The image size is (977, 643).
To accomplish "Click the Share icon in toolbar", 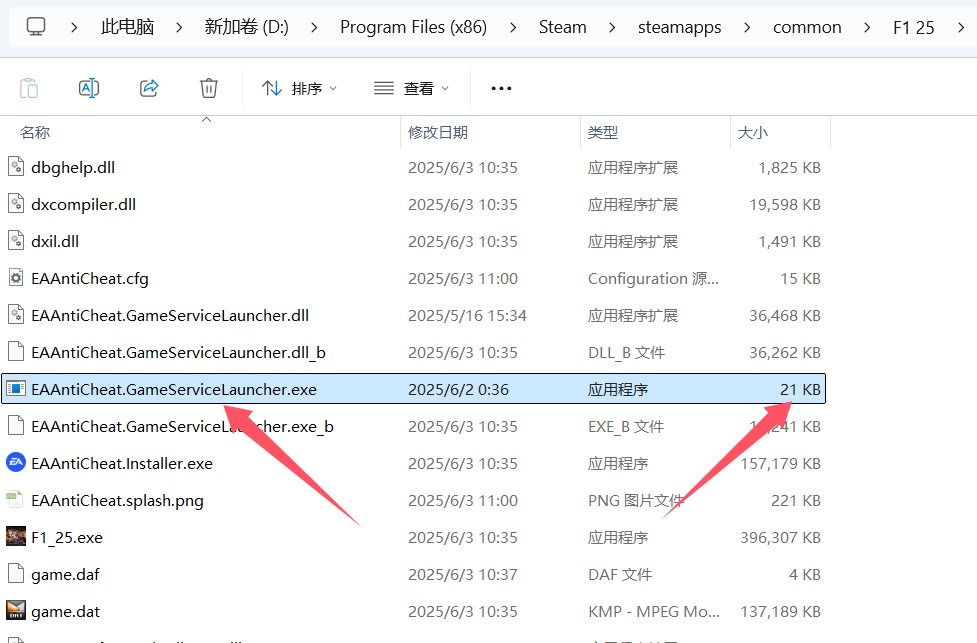I will point(149,88).
